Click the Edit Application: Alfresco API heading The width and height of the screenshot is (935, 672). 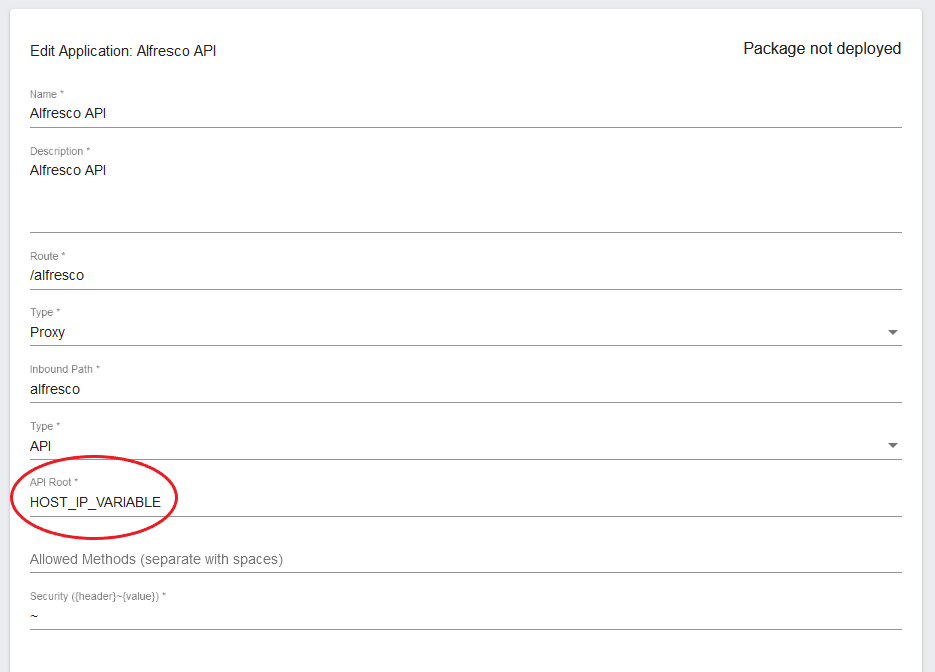(123, 51)
